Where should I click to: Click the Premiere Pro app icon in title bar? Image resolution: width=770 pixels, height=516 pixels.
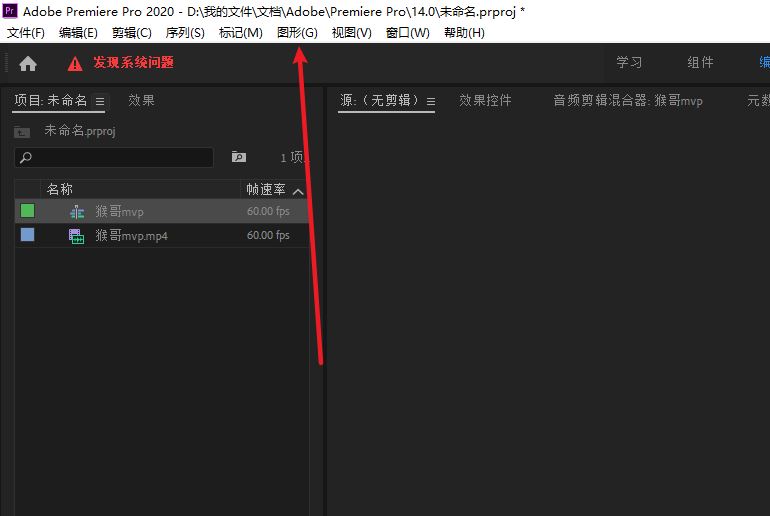pyautogui.click(x=10, y=11)
